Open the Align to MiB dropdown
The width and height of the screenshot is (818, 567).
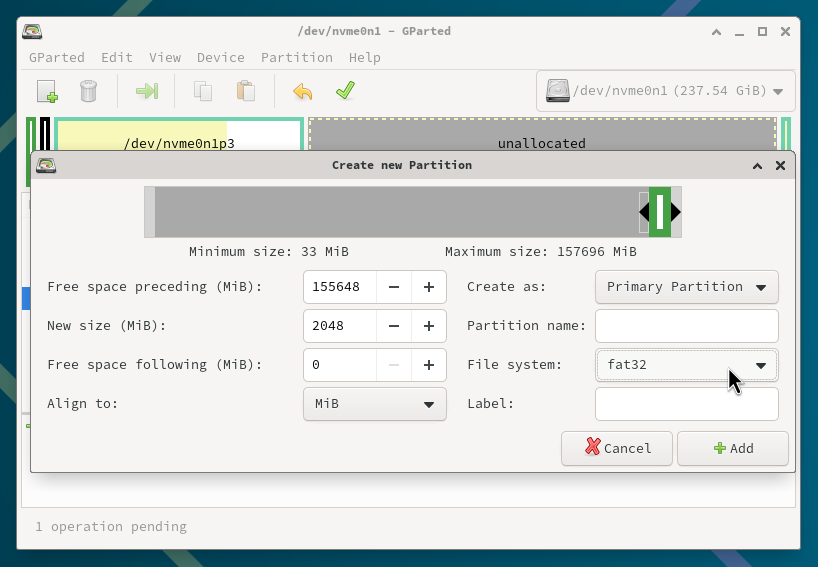[375, 404]
